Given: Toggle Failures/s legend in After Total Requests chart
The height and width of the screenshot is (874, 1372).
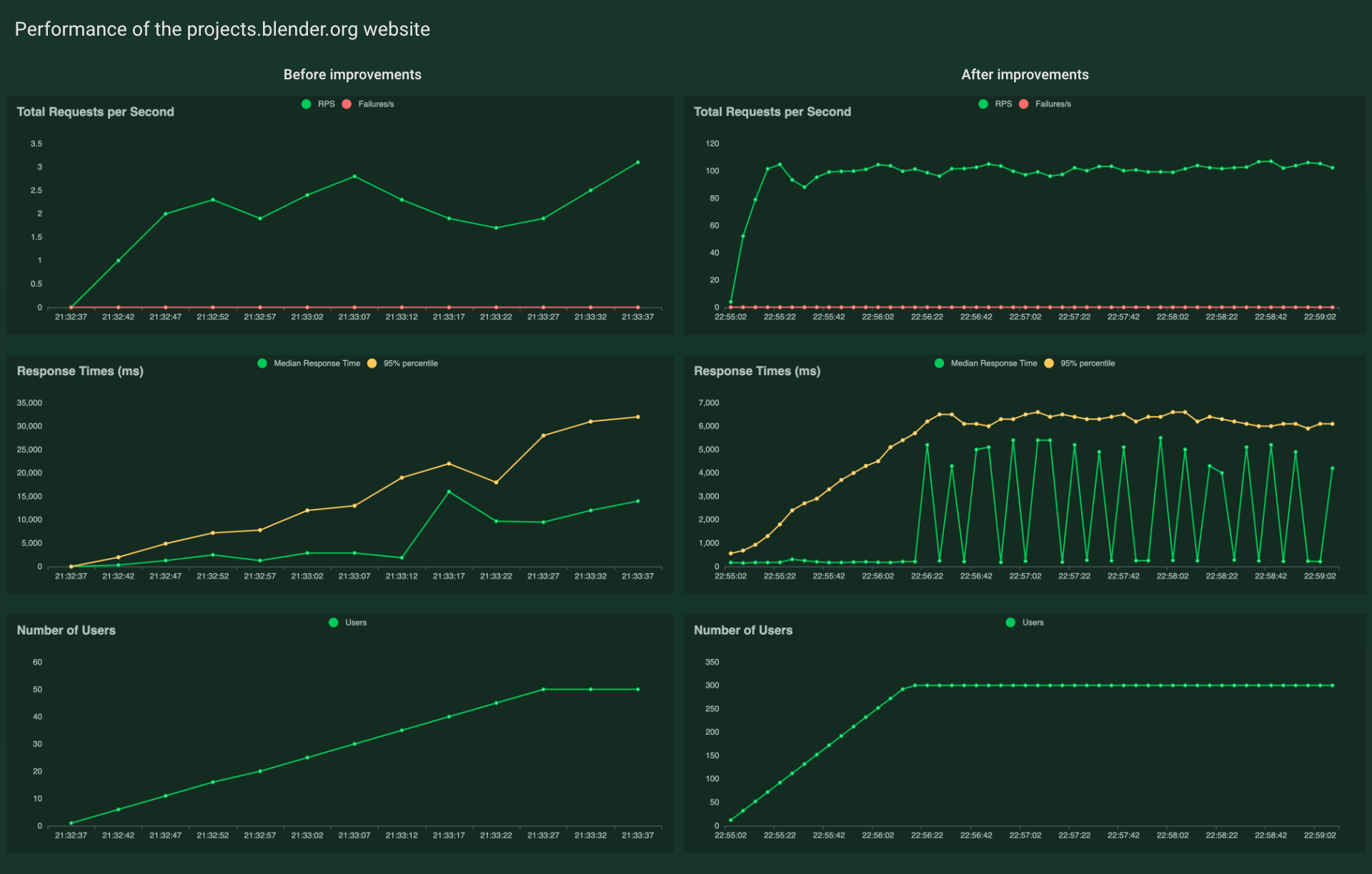Looking at the screenshot, I should coord(1045,104).
